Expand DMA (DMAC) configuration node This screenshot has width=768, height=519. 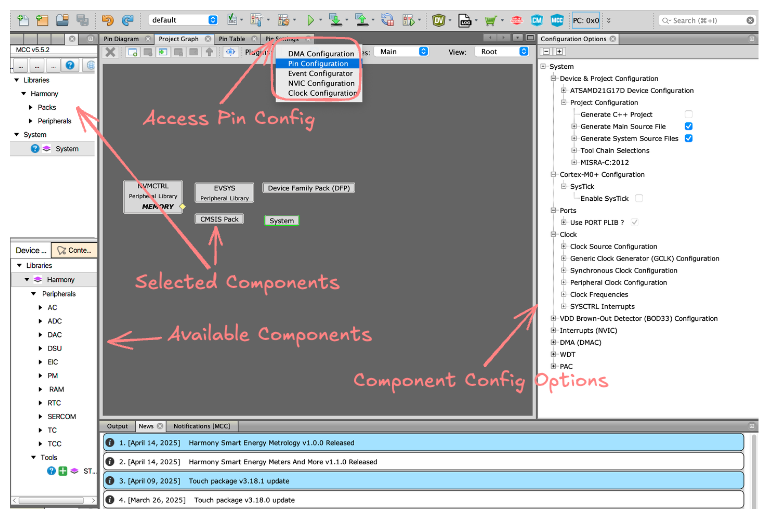[x=553, y=342]
